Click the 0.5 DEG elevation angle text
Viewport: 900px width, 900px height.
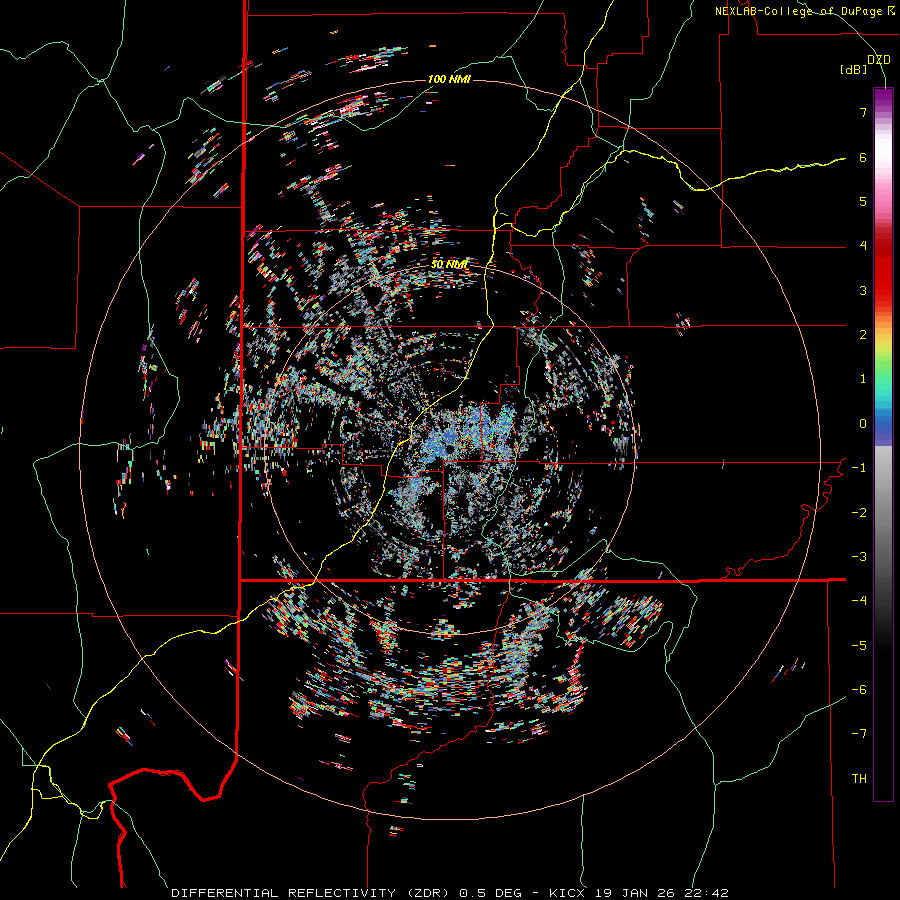pos(491,893)
